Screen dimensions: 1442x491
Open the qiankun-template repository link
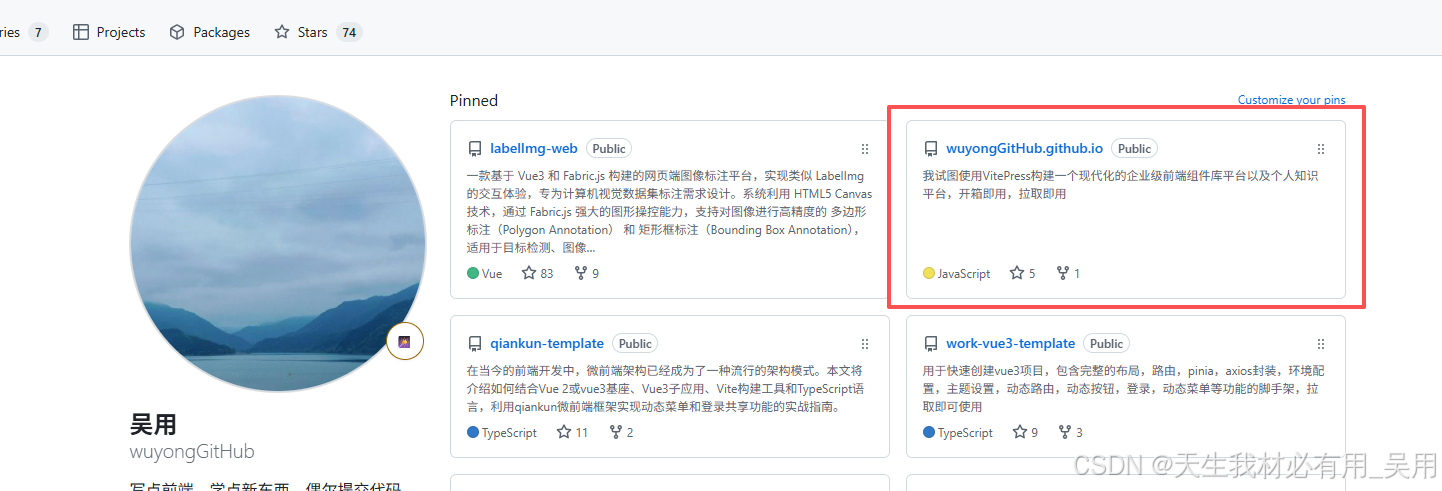pos(547,343)
